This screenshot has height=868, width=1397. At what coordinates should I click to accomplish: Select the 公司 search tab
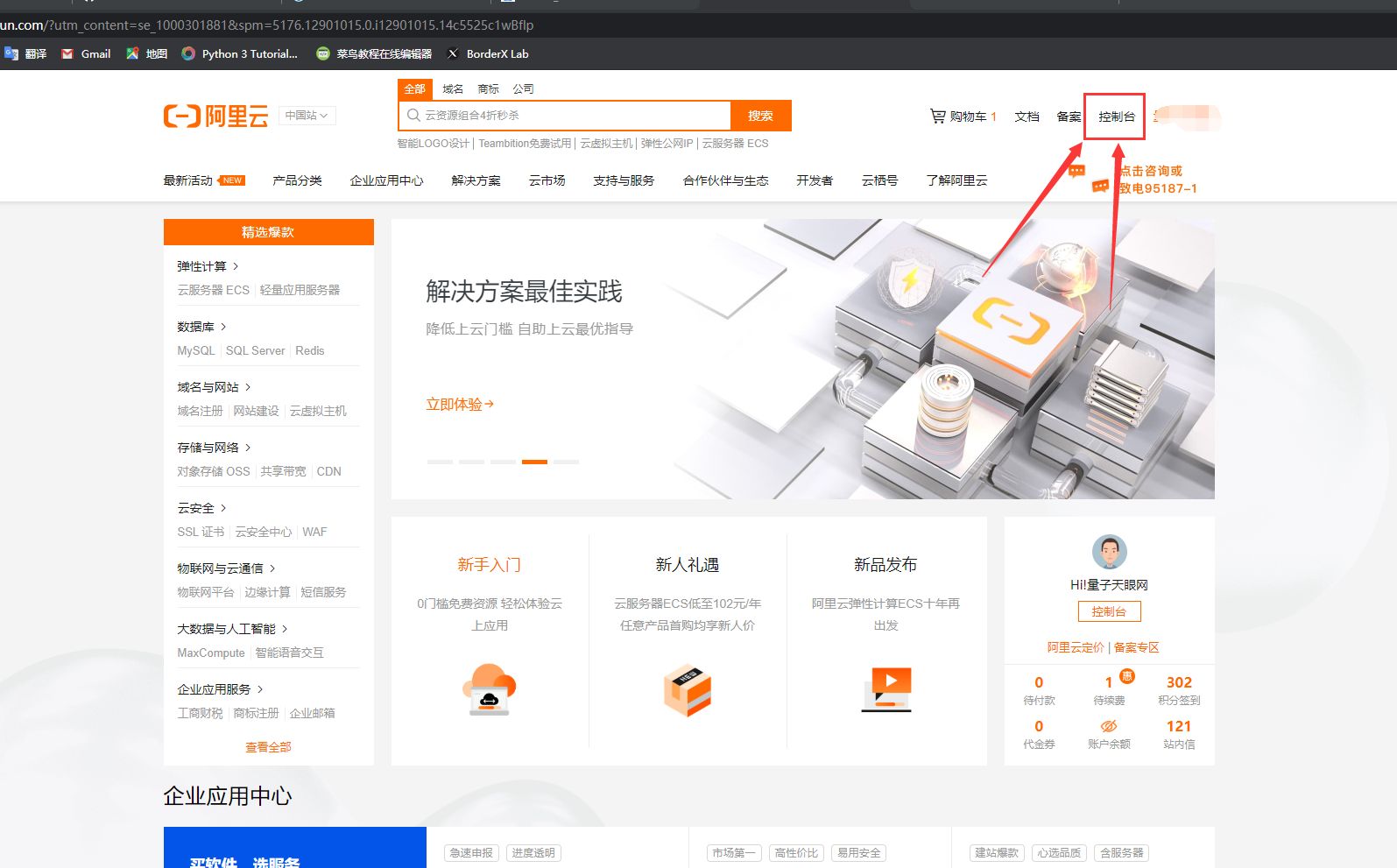tap(523, 89)
